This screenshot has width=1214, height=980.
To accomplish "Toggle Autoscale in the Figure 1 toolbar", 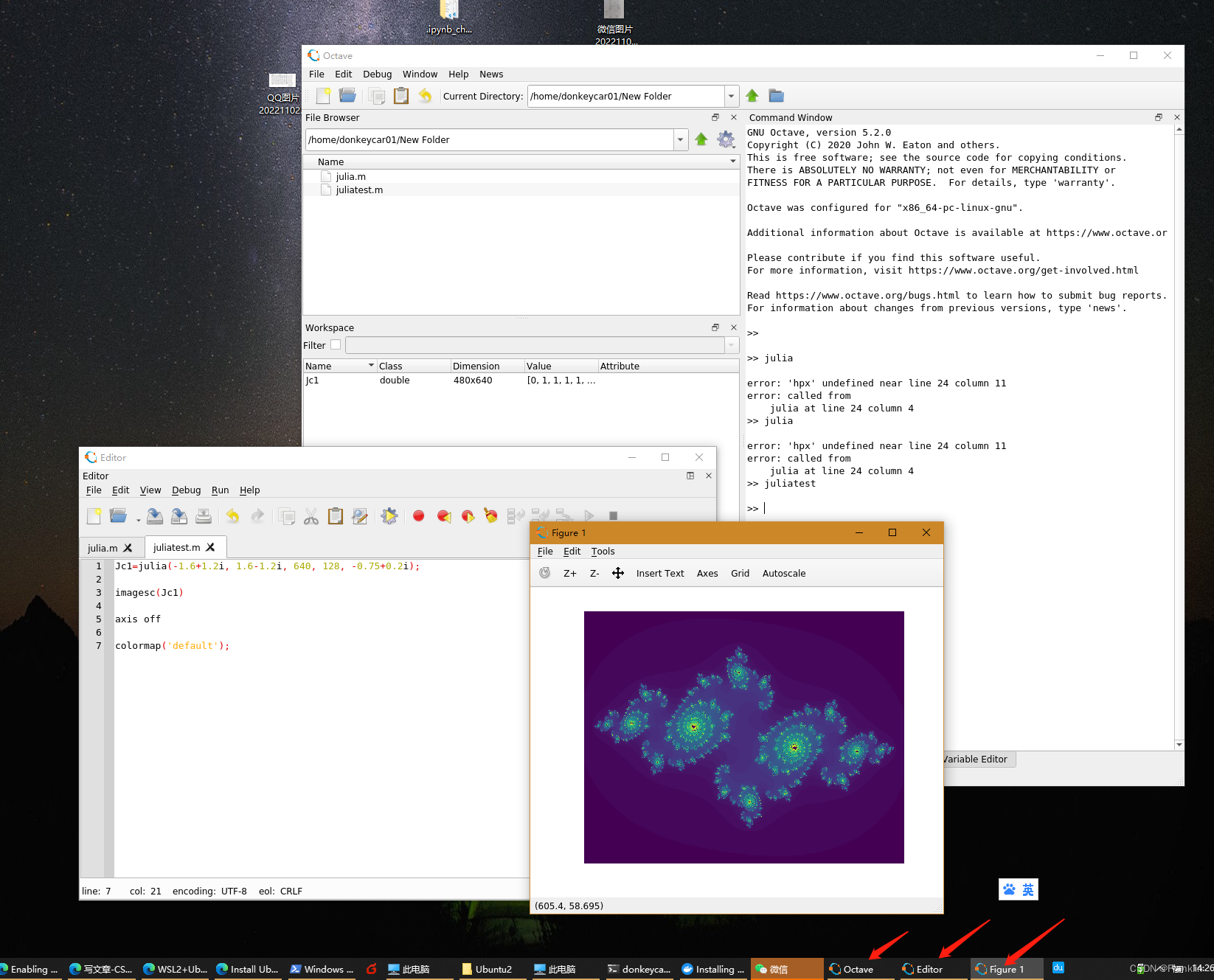I will point(783,573).
